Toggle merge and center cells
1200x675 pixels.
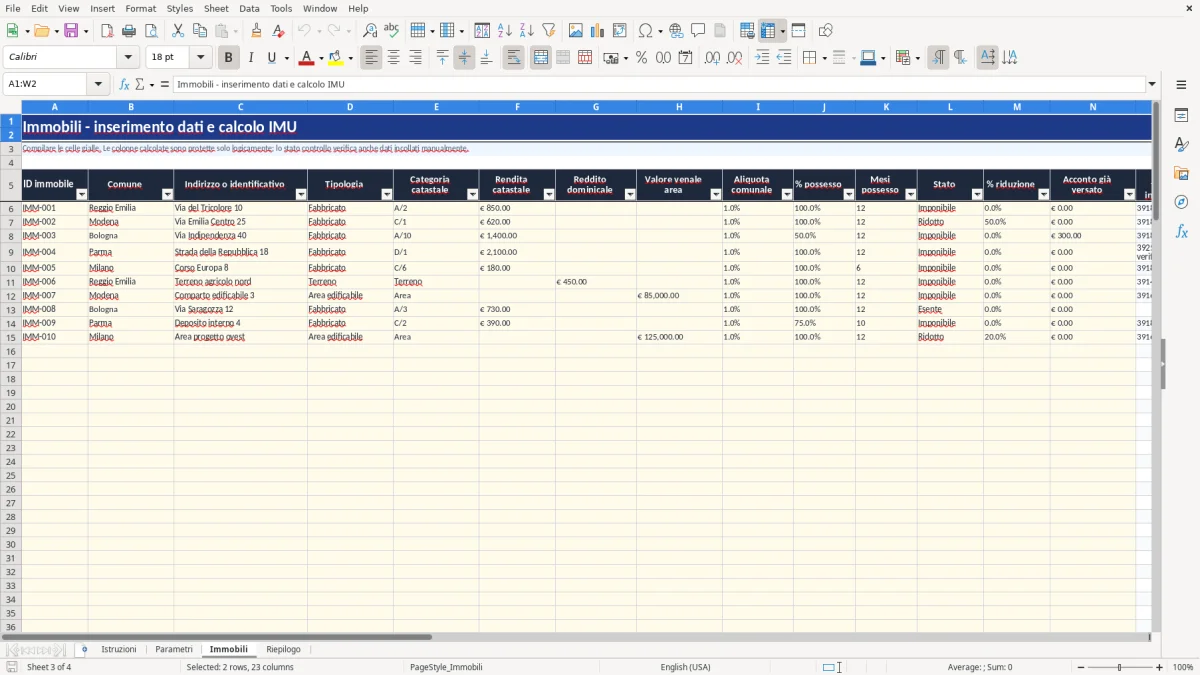click(541, 58)
